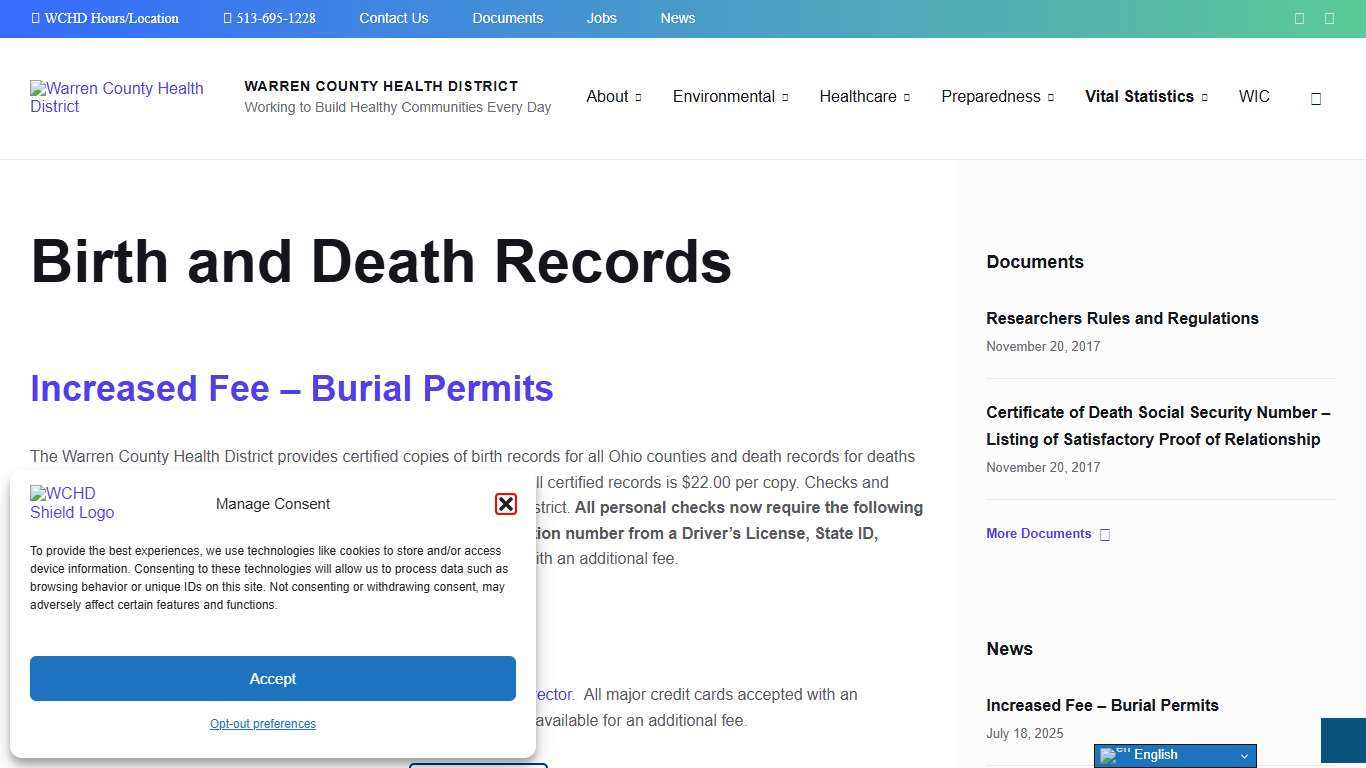Click the phone icon in the top bar
The image size is (1366, 768).
pos(228,18)
